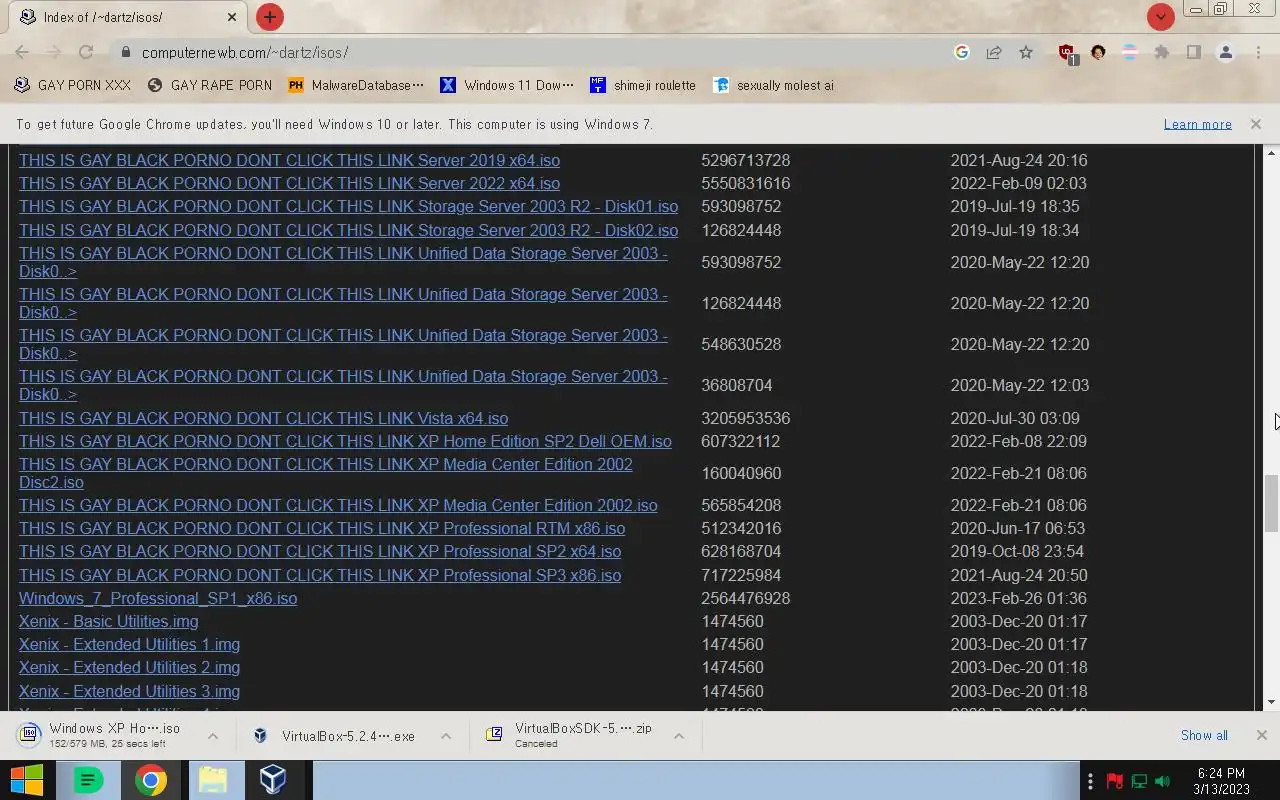Screen dimensions: 1280x800
Task: Click the file size 2564476928
Action: (745, 598)
